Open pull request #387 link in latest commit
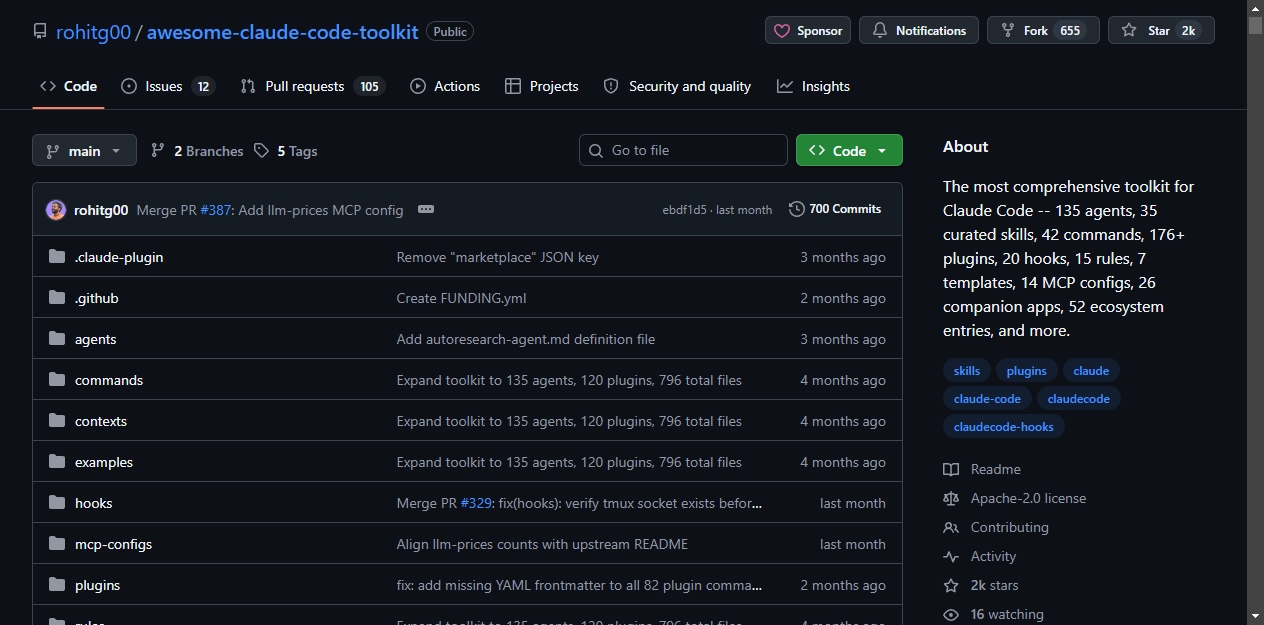Viewport: 1264px width, 625px height. 216,210
